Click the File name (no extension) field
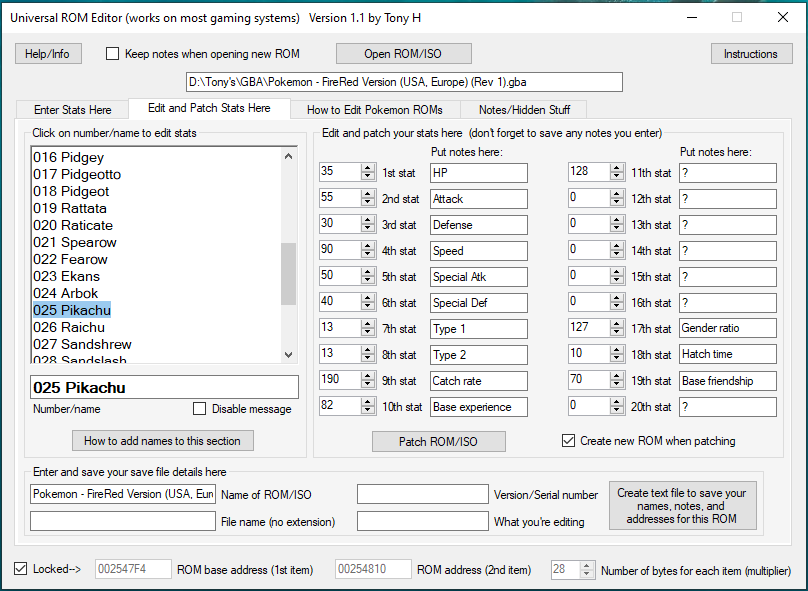Screen dimensions: 808x591 coord(123,521)
